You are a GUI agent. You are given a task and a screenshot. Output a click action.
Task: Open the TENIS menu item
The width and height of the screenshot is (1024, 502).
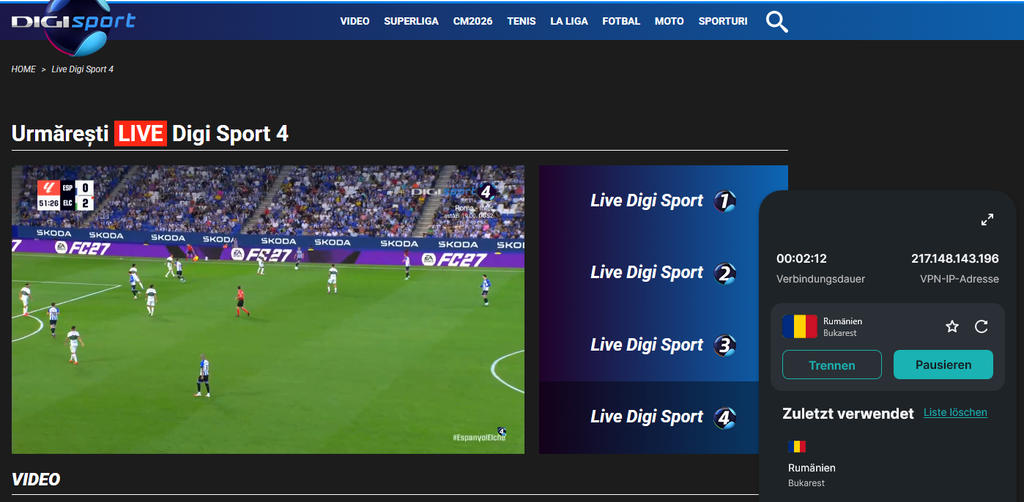(521, 22)
